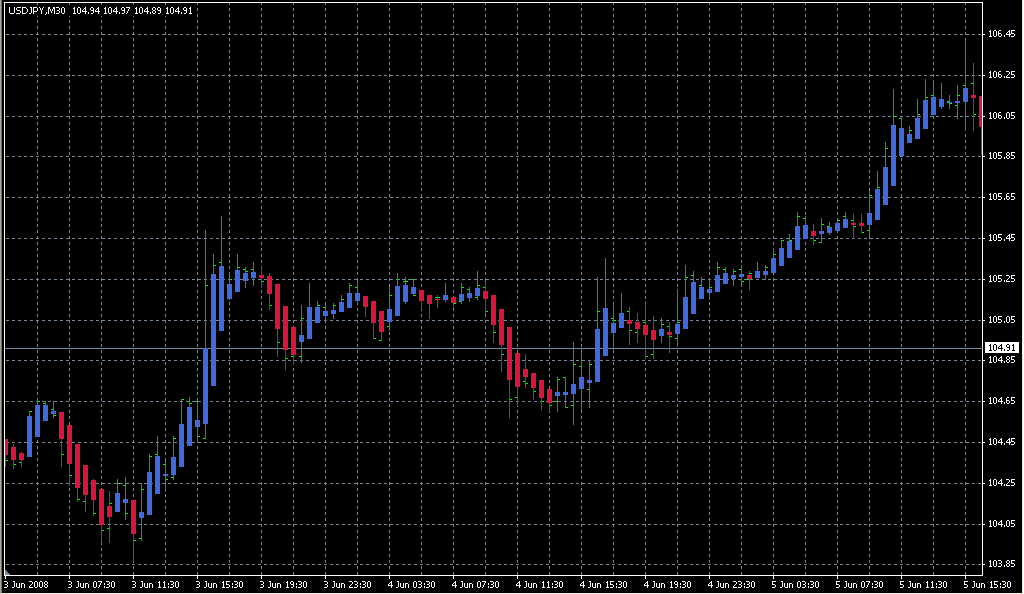The height and width of the screenshot is (594, 1024).
Task: Click the OHLC values 104.94 104.97 104.89 104.91
Action: pos(133,10)
